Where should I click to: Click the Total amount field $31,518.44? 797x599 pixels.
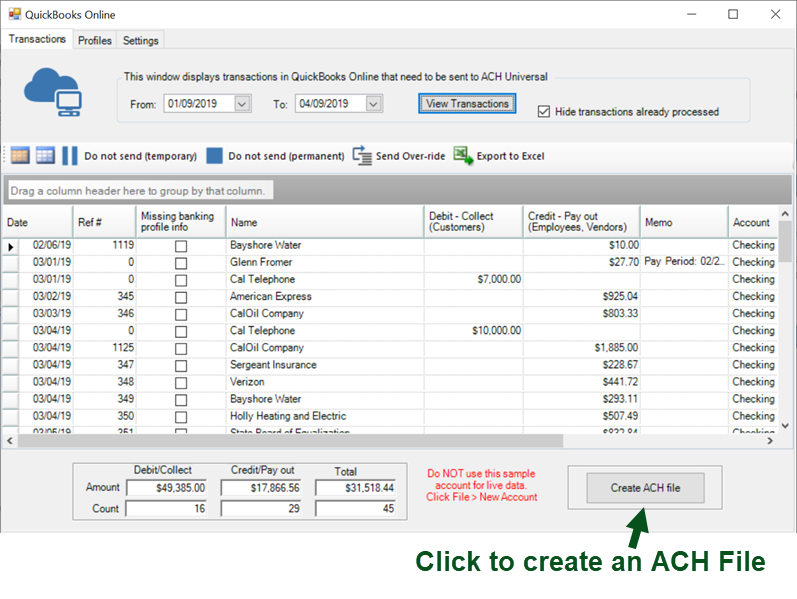coord(355,488)
